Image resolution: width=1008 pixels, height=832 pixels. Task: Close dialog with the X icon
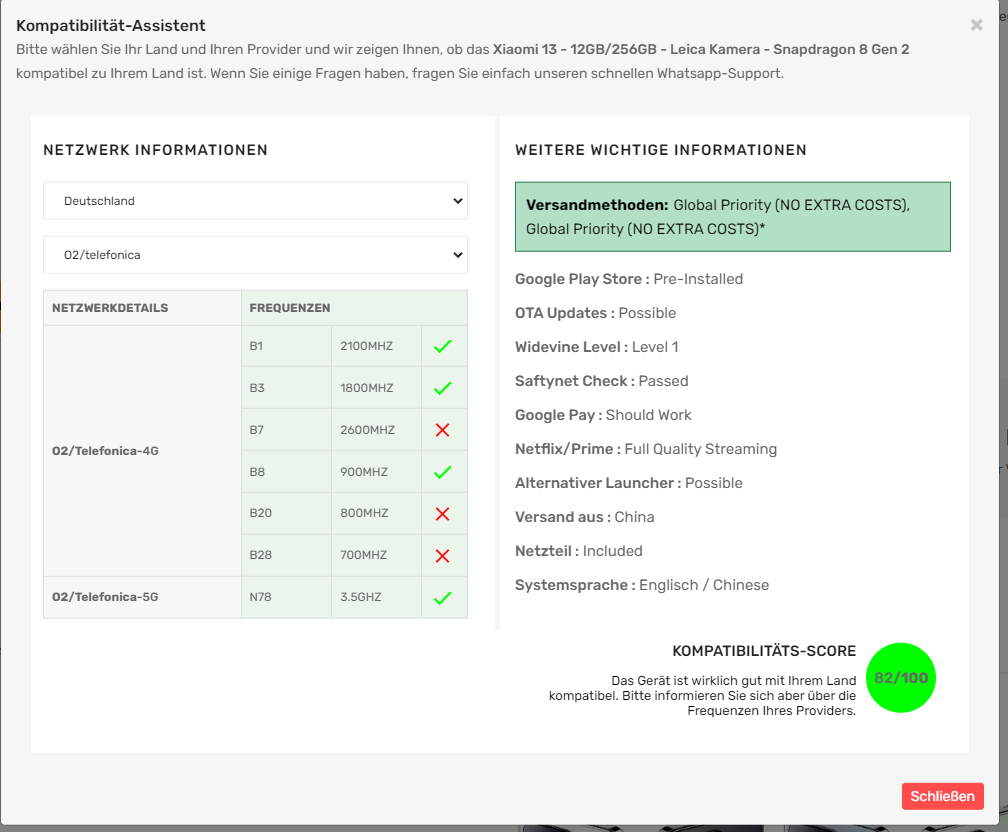pos(976,25)
